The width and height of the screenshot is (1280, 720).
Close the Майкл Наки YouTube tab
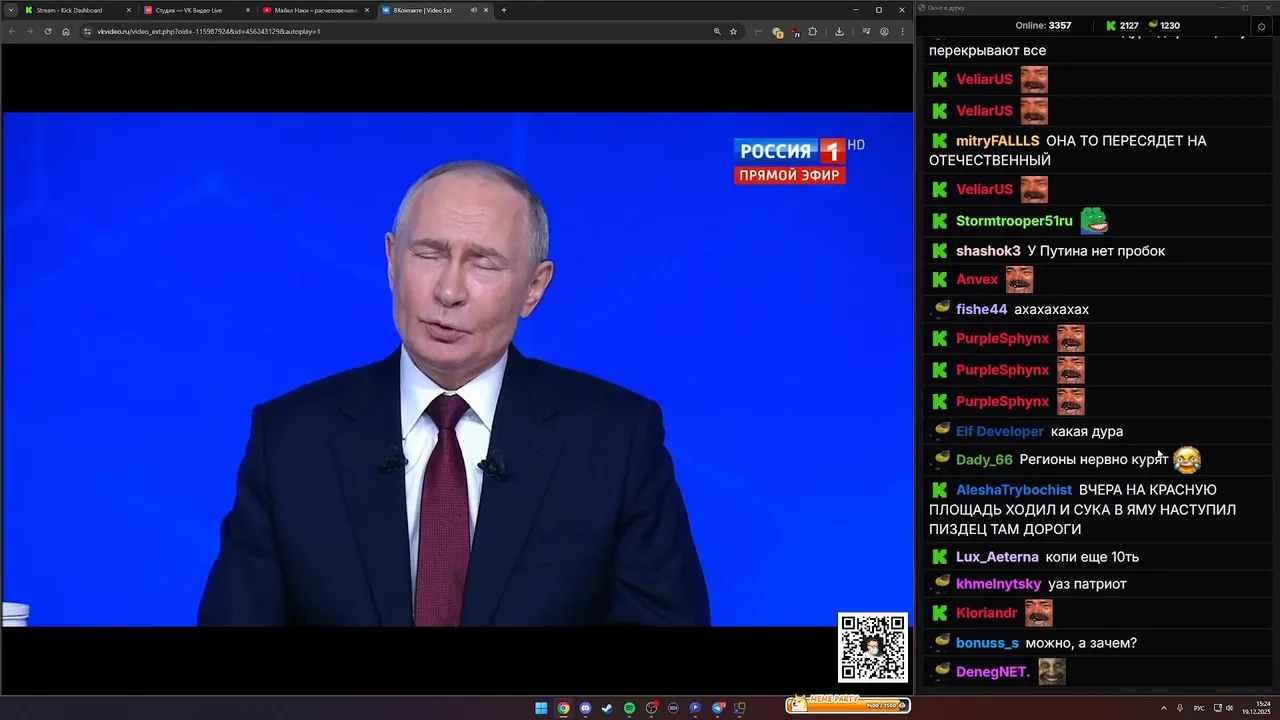(x=366, y=10)
